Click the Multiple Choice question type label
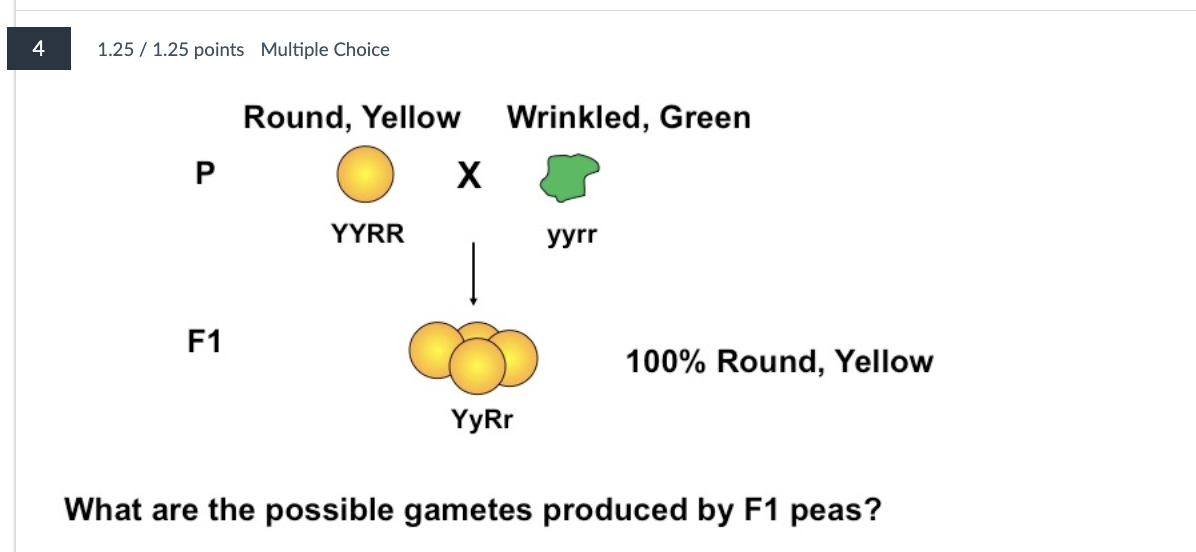Image resolution: width=1196 pixels, height=552 pixels. 325,49
